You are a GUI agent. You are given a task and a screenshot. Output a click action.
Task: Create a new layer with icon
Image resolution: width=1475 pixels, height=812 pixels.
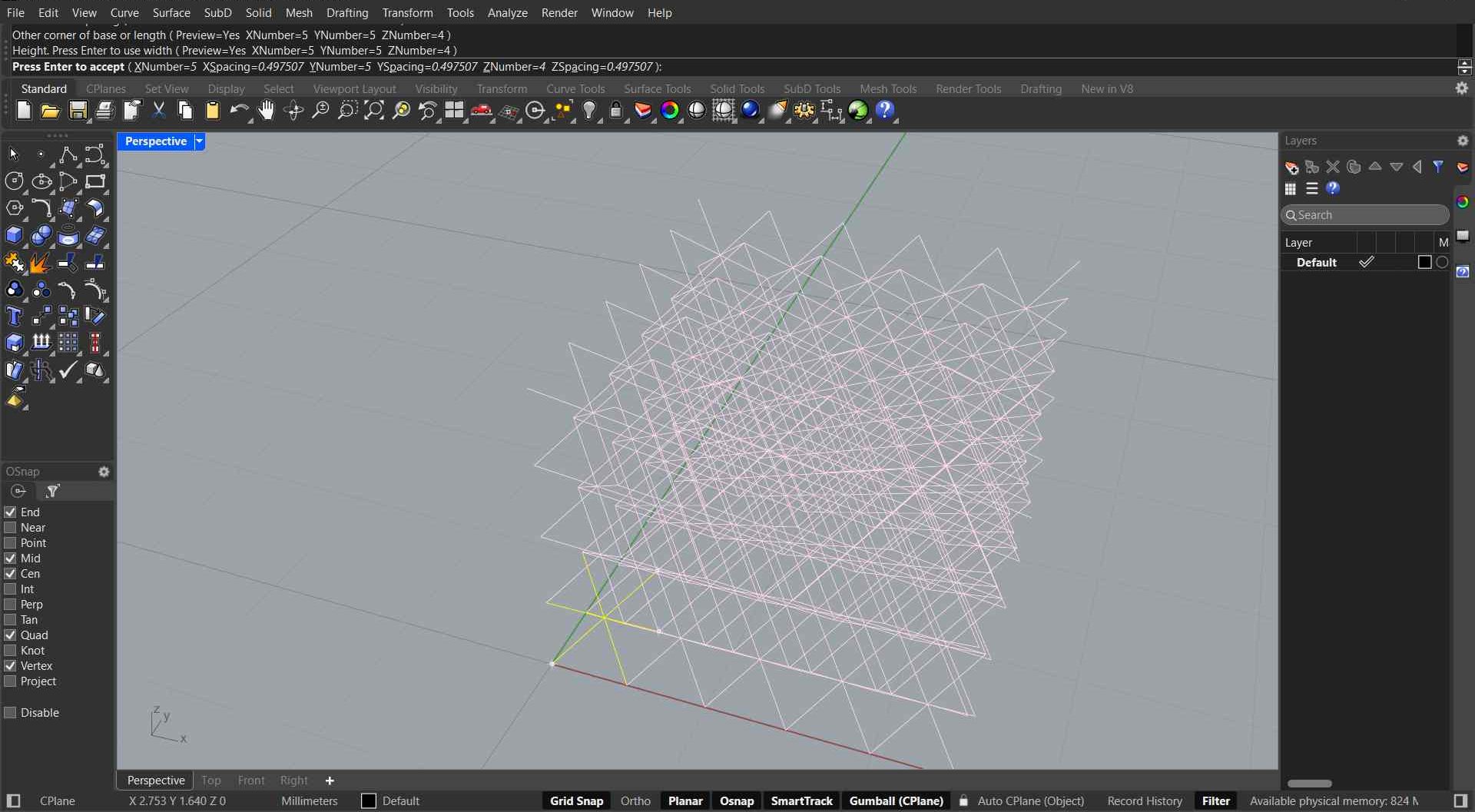1291,167
